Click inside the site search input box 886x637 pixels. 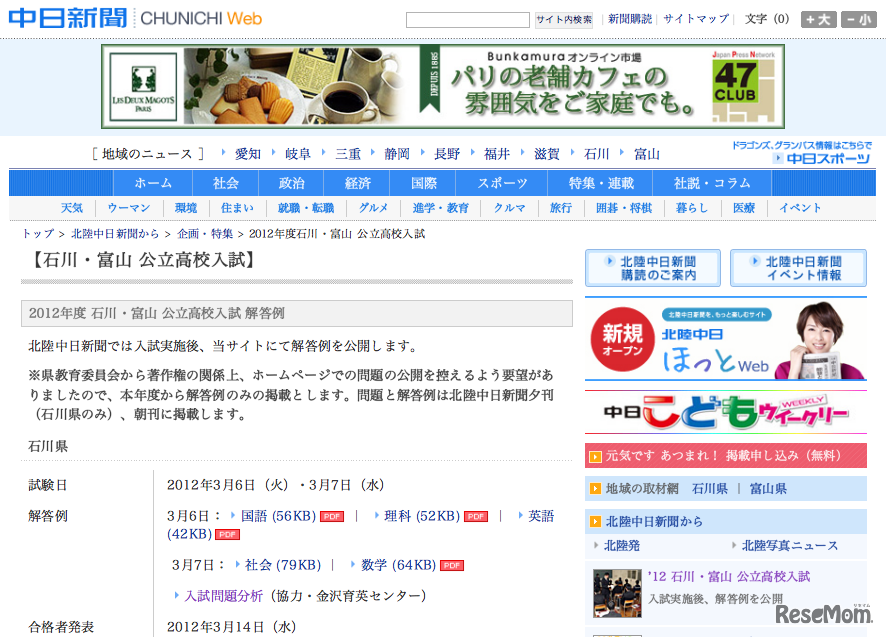[470, 18]
